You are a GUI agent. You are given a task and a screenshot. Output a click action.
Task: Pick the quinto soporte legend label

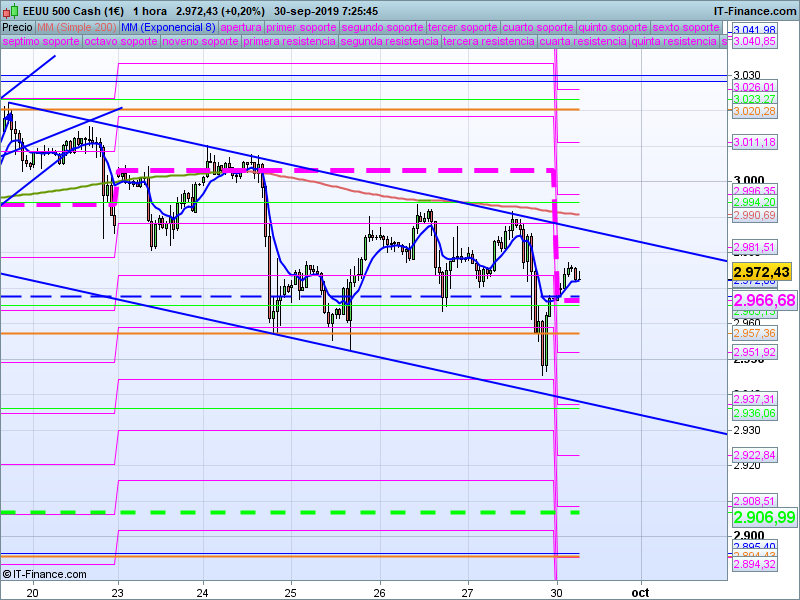[613, 27]
